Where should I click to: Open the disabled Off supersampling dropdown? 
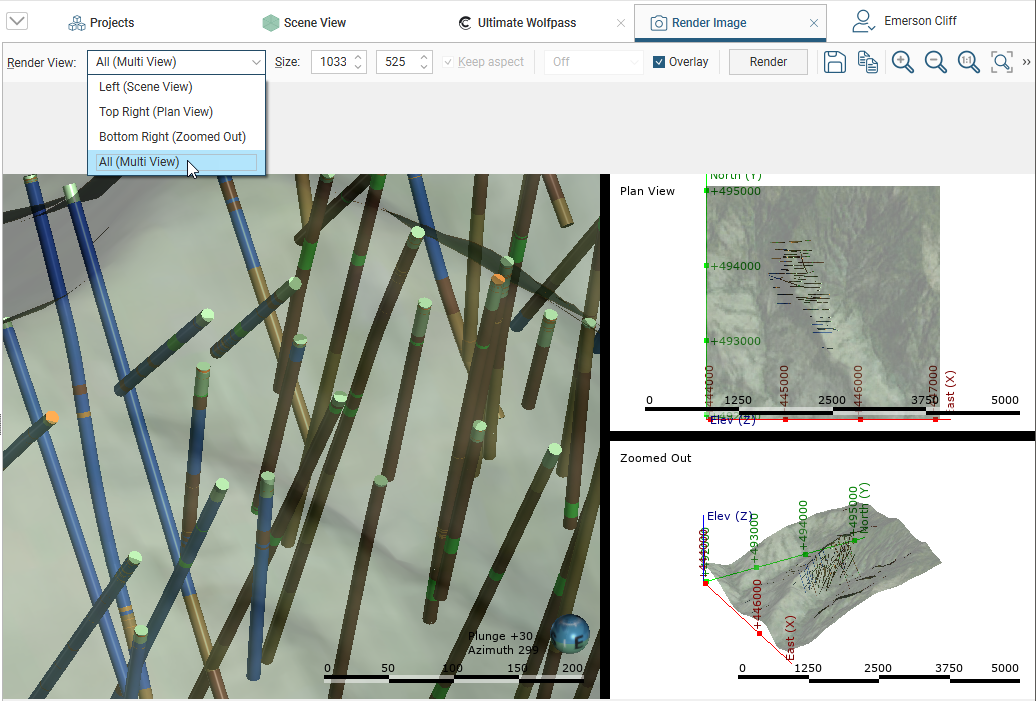coord(594,62)
